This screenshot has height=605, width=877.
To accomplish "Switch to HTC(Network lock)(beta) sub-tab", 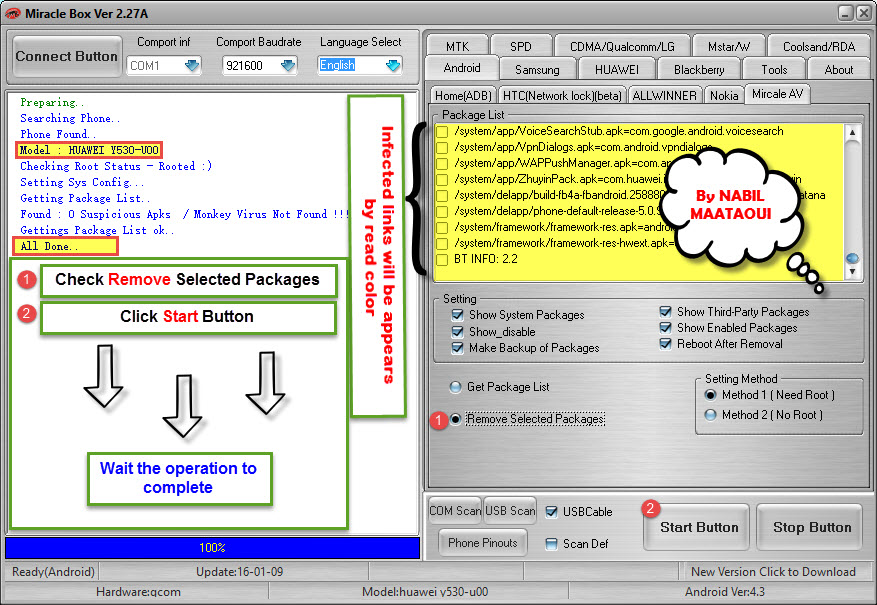I will tap(562, 96).
